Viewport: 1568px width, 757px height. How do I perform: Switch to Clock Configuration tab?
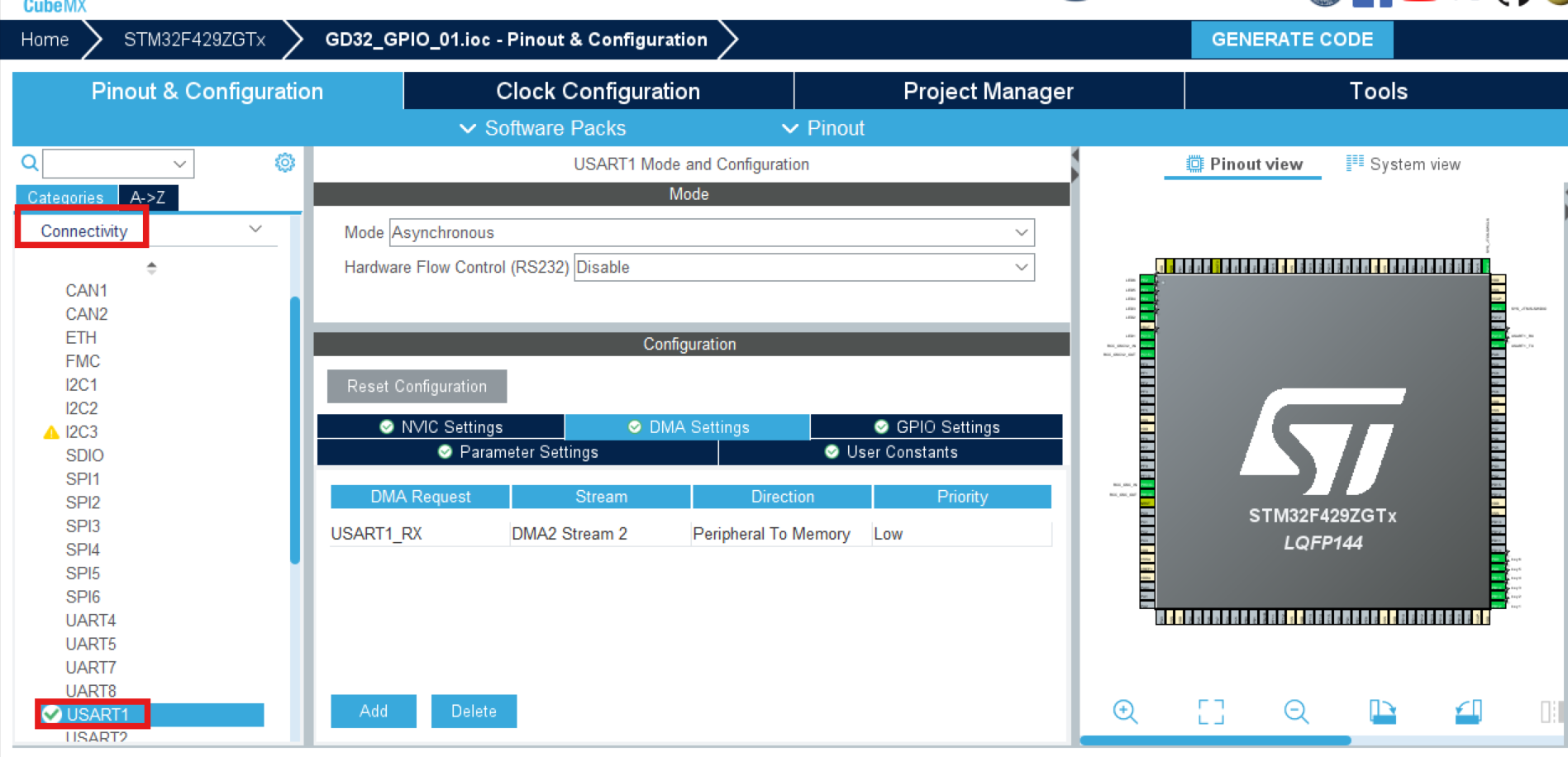598,91
